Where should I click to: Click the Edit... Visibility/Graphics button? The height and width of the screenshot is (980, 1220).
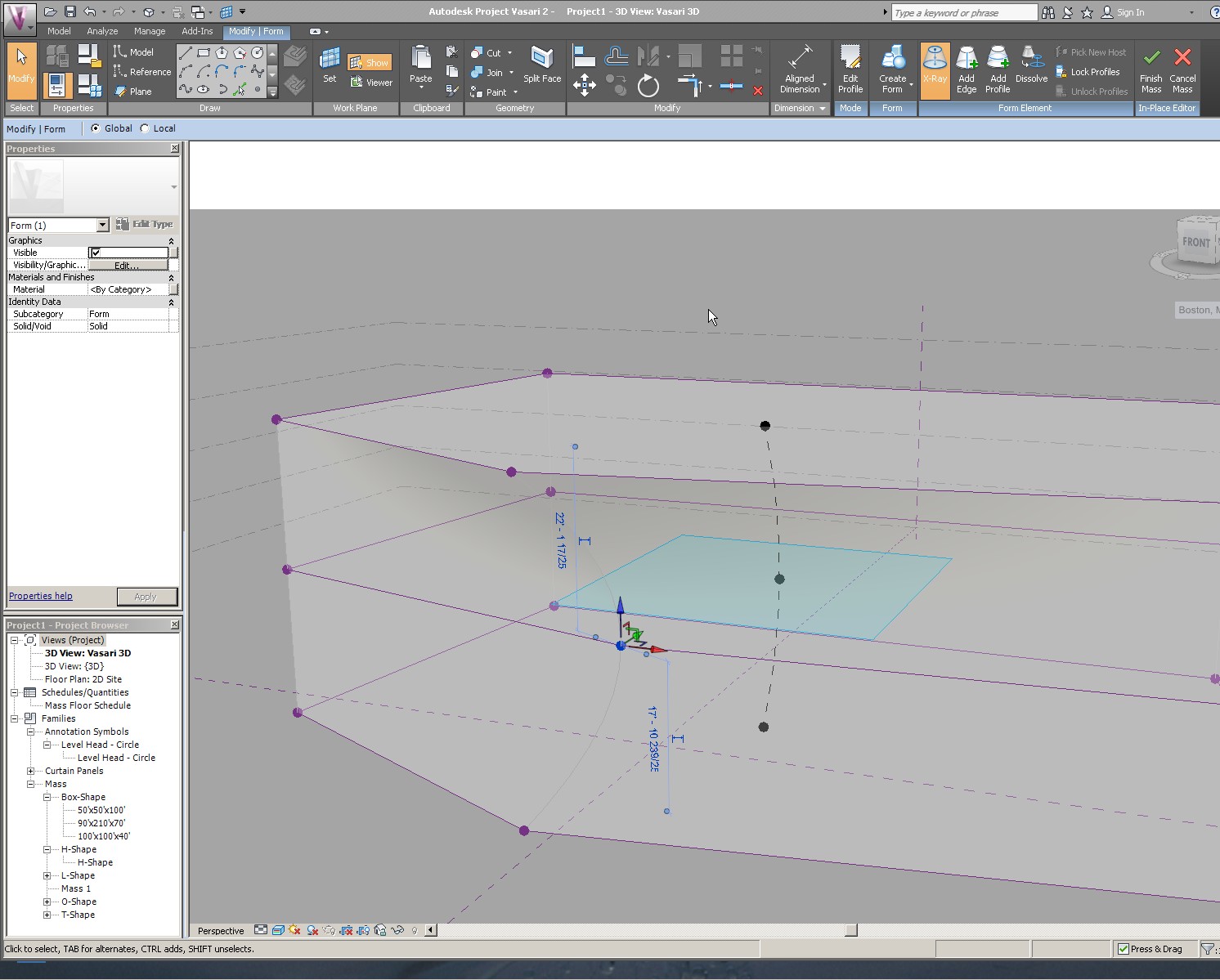point(127,265)
